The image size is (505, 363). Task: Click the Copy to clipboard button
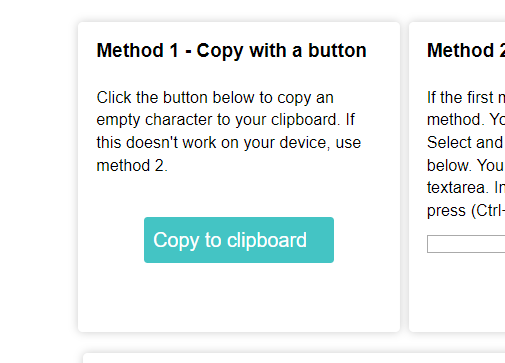click(x=239, y=240)
